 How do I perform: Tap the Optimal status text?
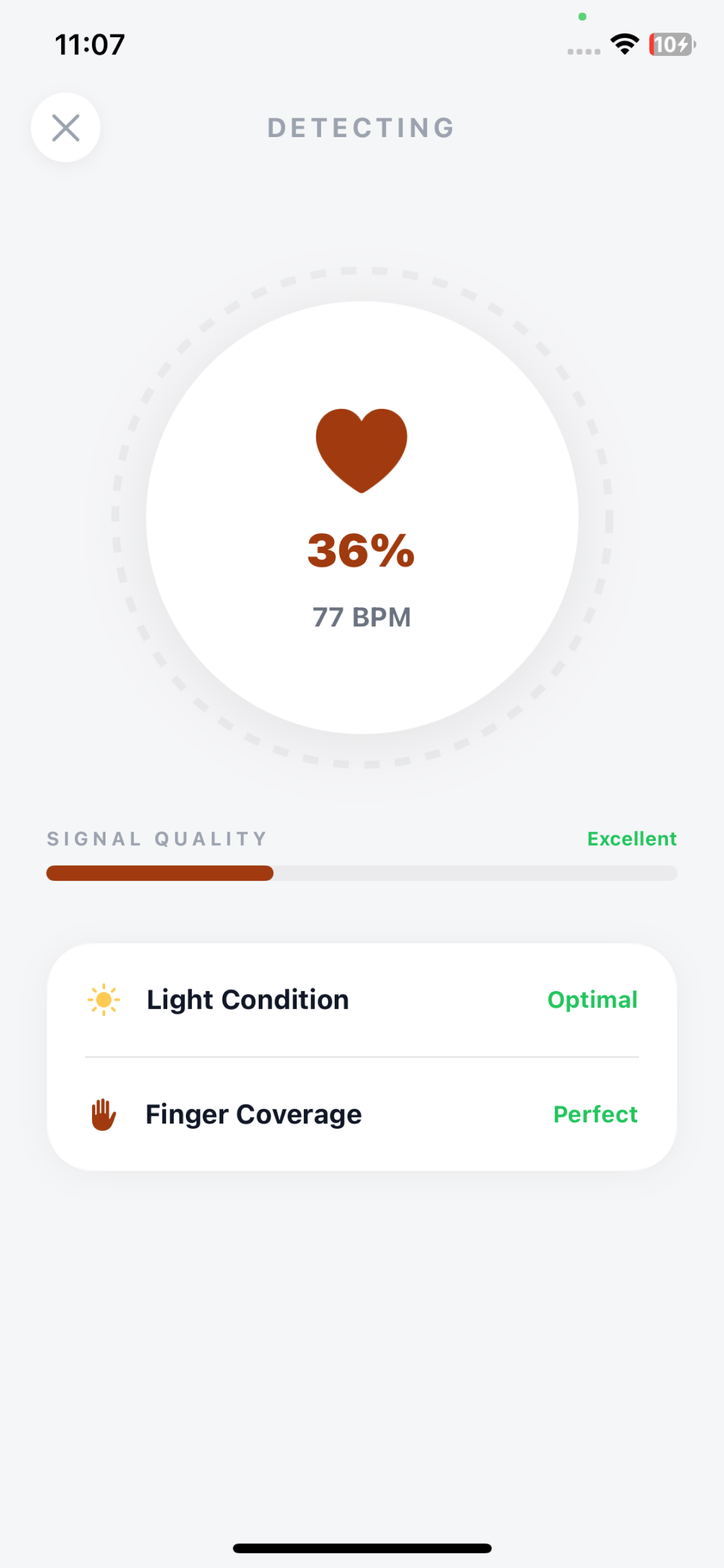(592, 1000)
